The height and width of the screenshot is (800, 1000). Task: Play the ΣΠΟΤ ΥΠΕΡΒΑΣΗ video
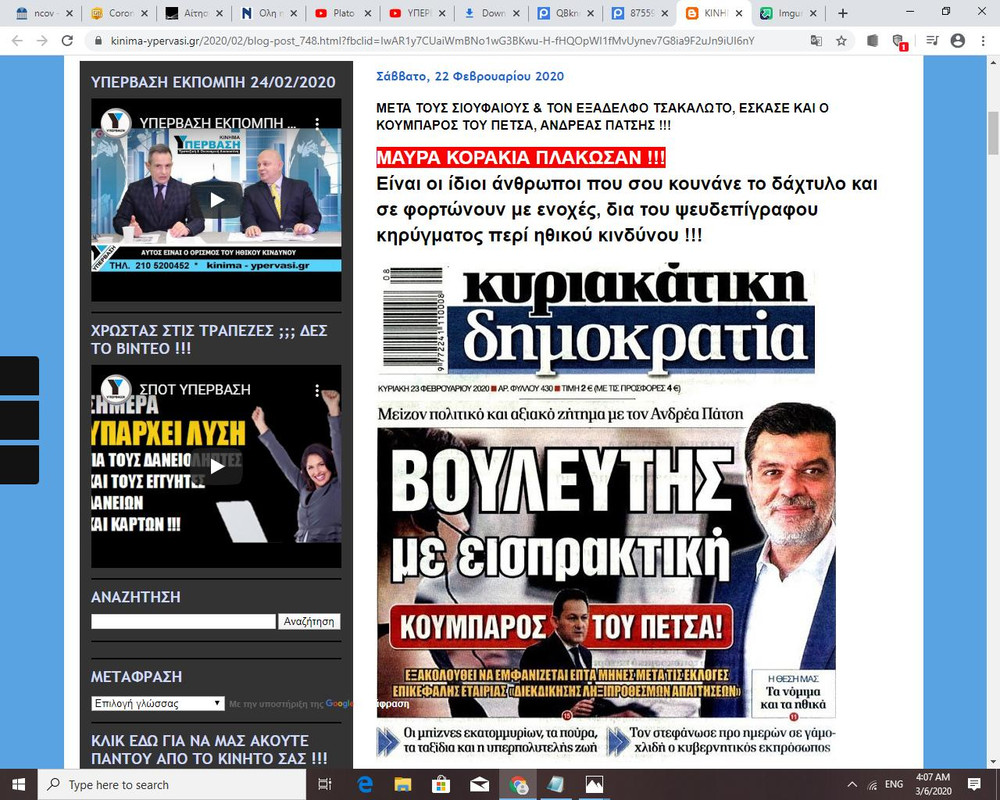[216, 466]
